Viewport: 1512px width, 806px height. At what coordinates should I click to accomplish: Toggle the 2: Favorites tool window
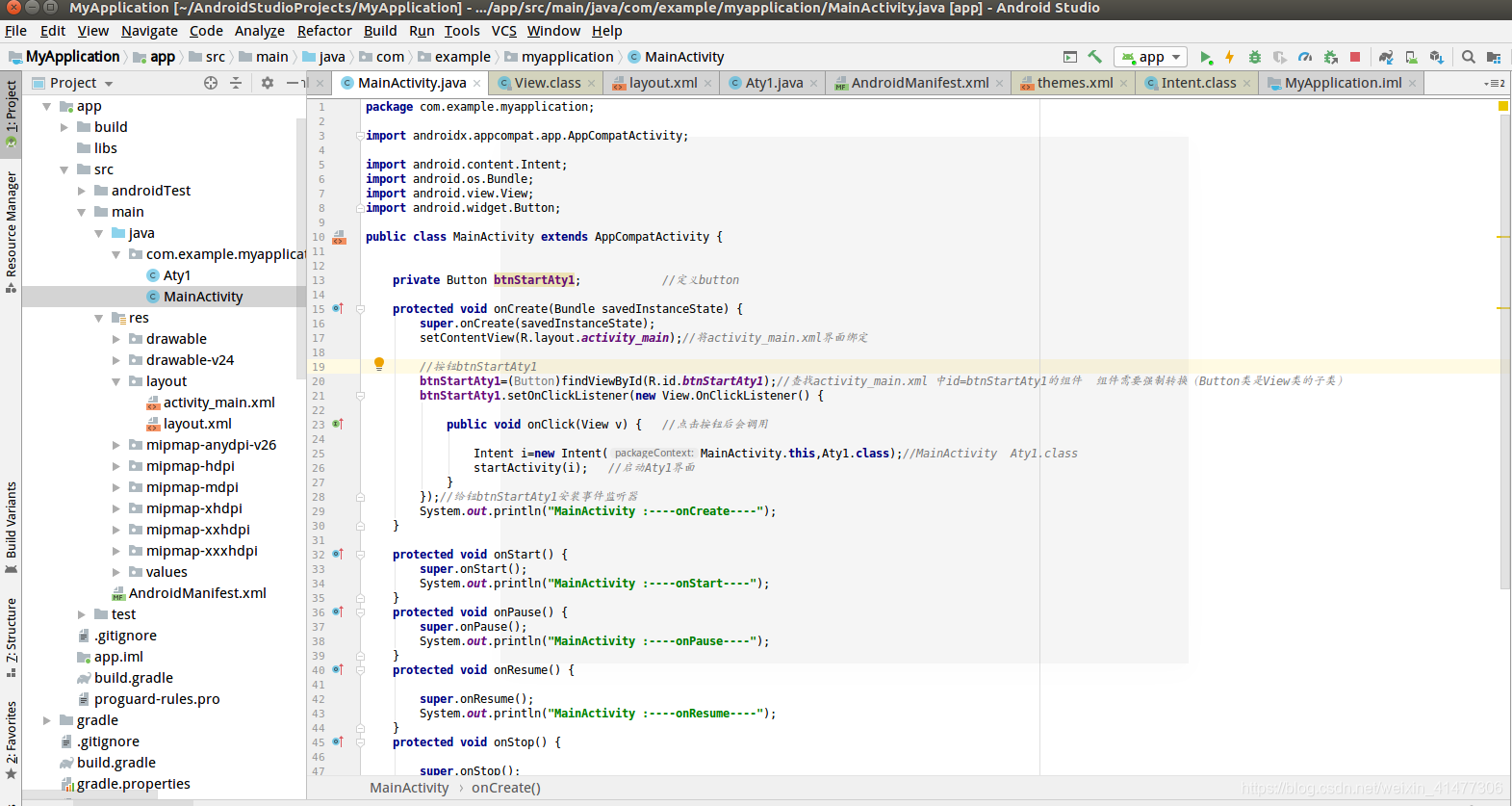pos(11,740)
